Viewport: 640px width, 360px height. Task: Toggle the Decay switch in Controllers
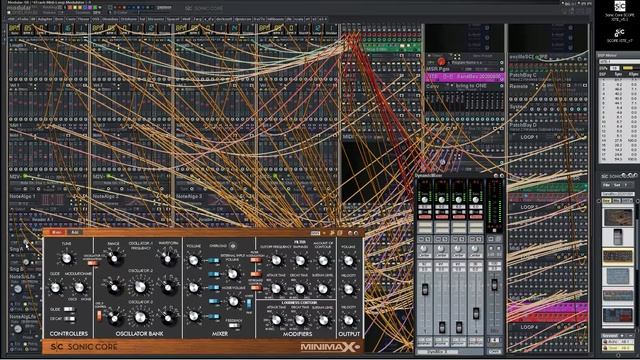coord(69,319)
